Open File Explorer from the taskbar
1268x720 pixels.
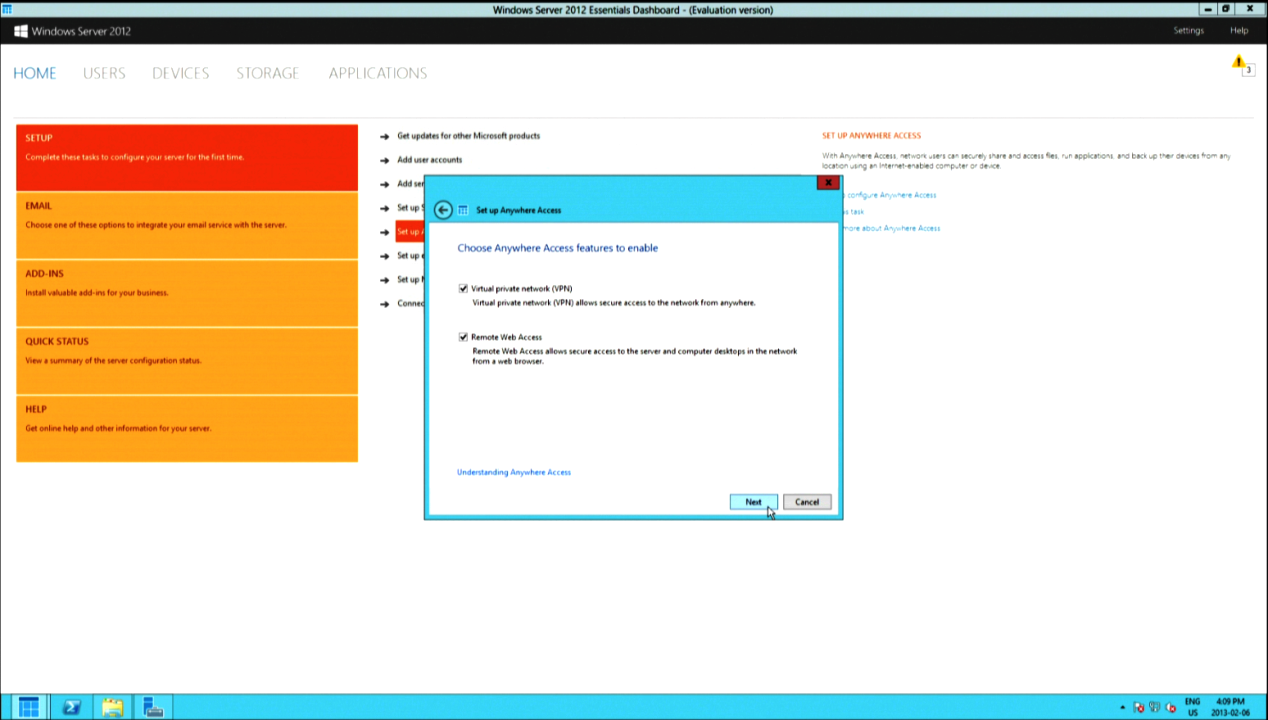112,707
